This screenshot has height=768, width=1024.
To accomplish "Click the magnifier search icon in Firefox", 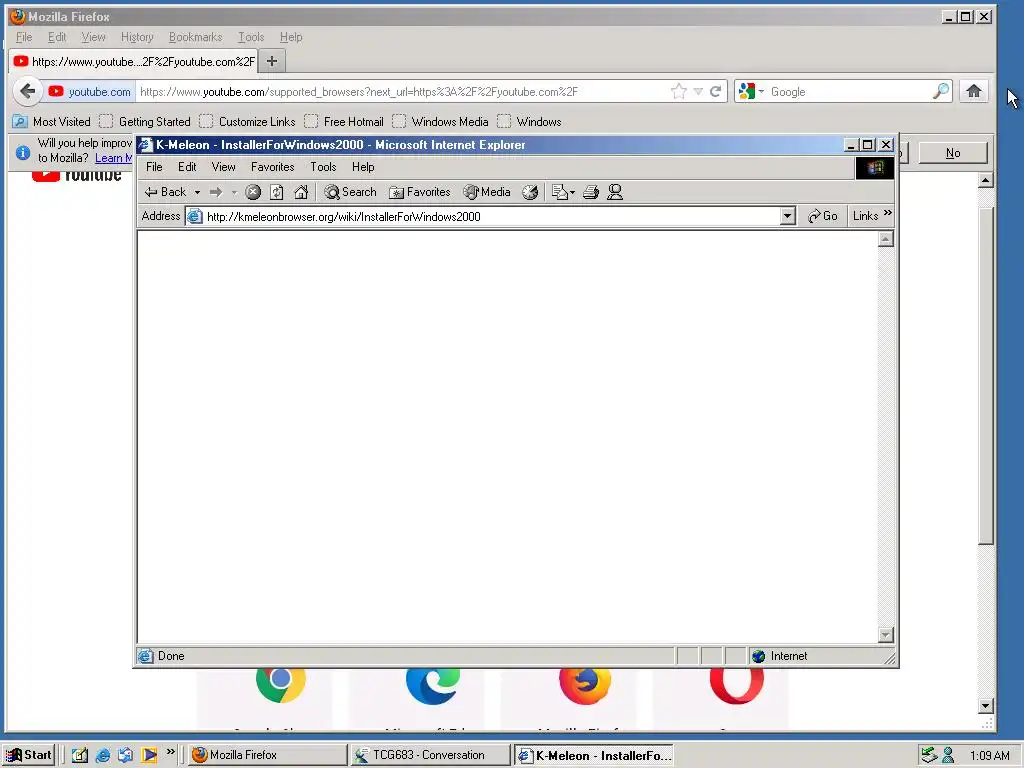I will 941,91.
